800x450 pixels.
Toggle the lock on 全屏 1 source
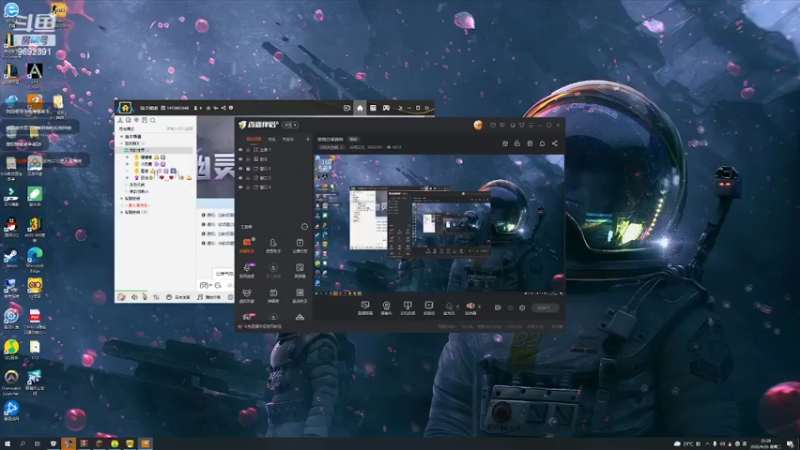pos(248,149)
